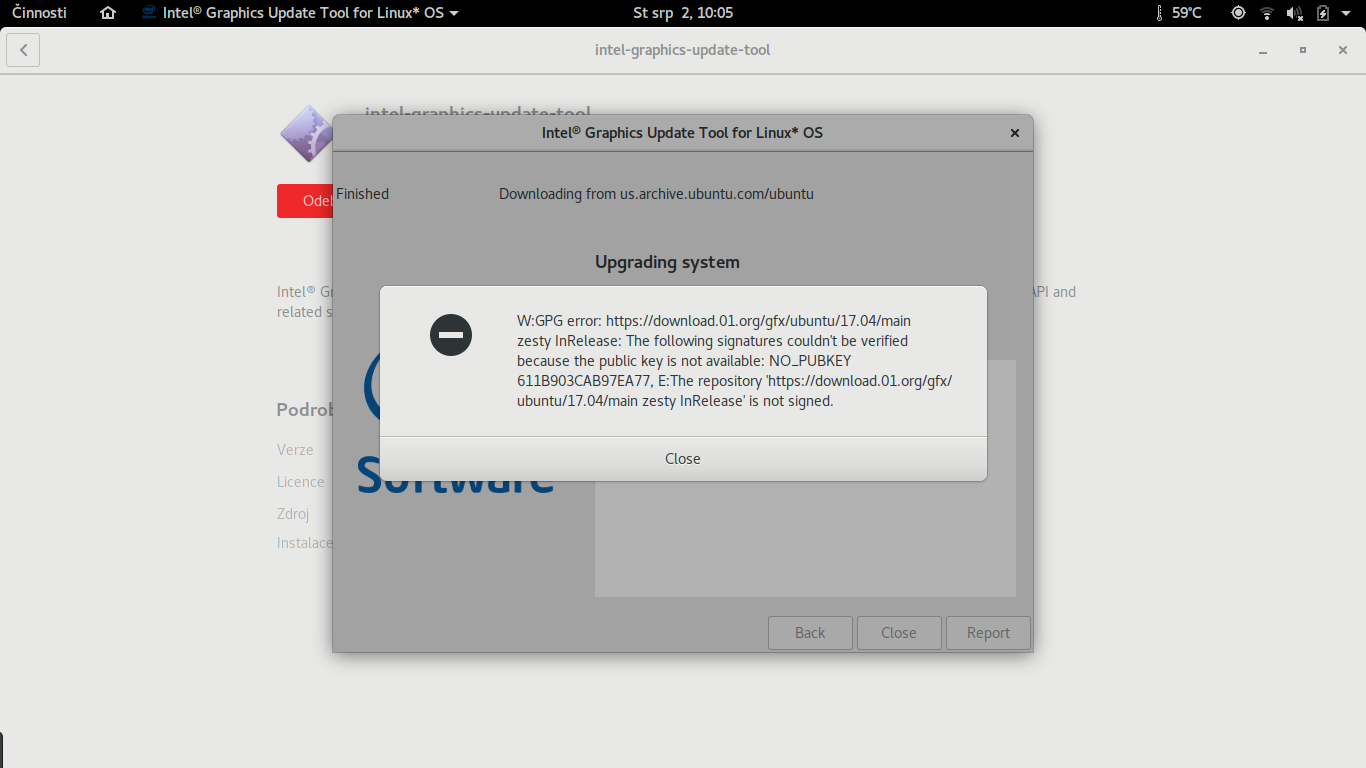Open the Činnosti activities overview
Screen dimensions: 1366x768
click(39, 13)
